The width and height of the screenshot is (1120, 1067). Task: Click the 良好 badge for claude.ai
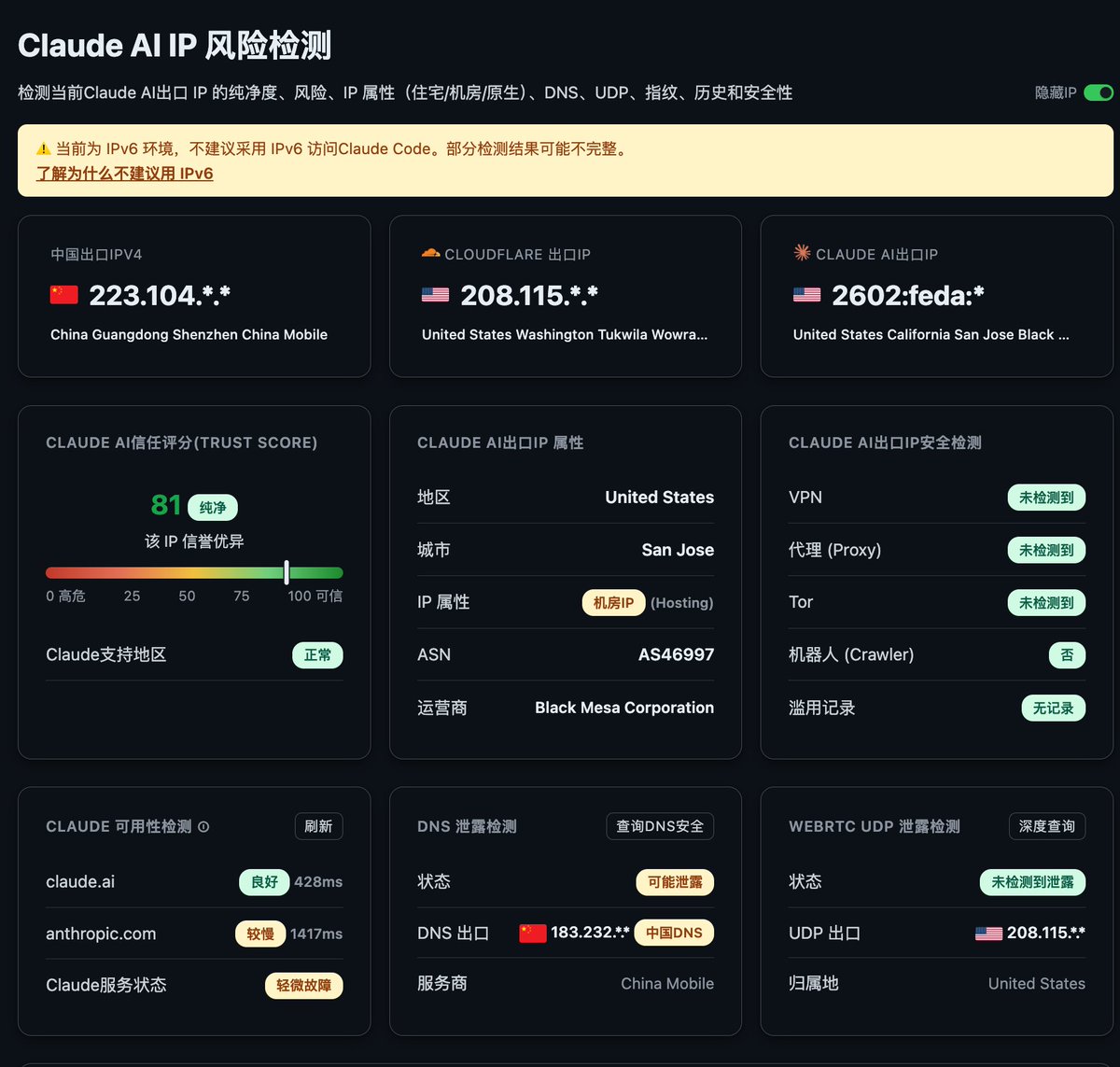(264, 881)
